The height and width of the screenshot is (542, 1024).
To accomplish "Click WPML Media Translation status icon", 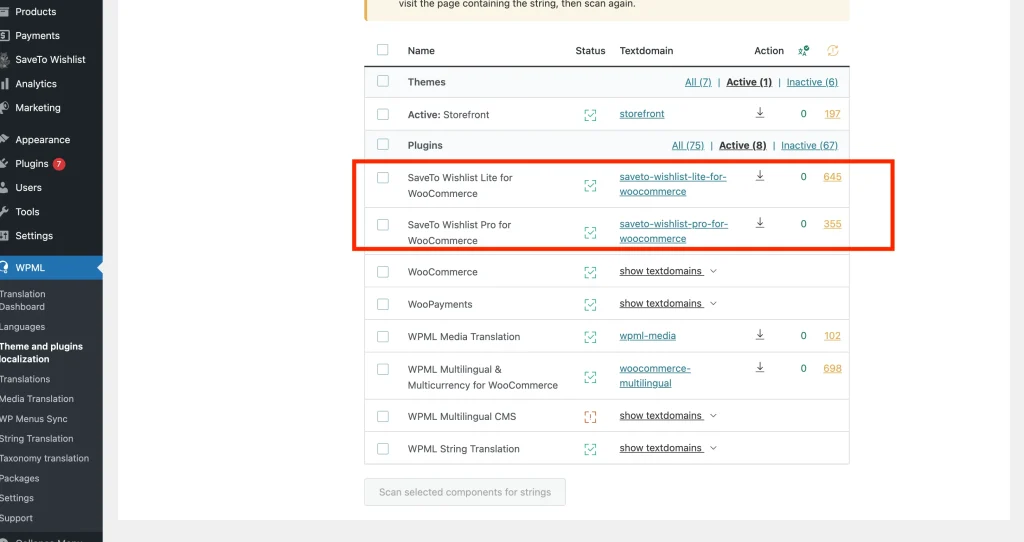I will (x=590, y=338).
